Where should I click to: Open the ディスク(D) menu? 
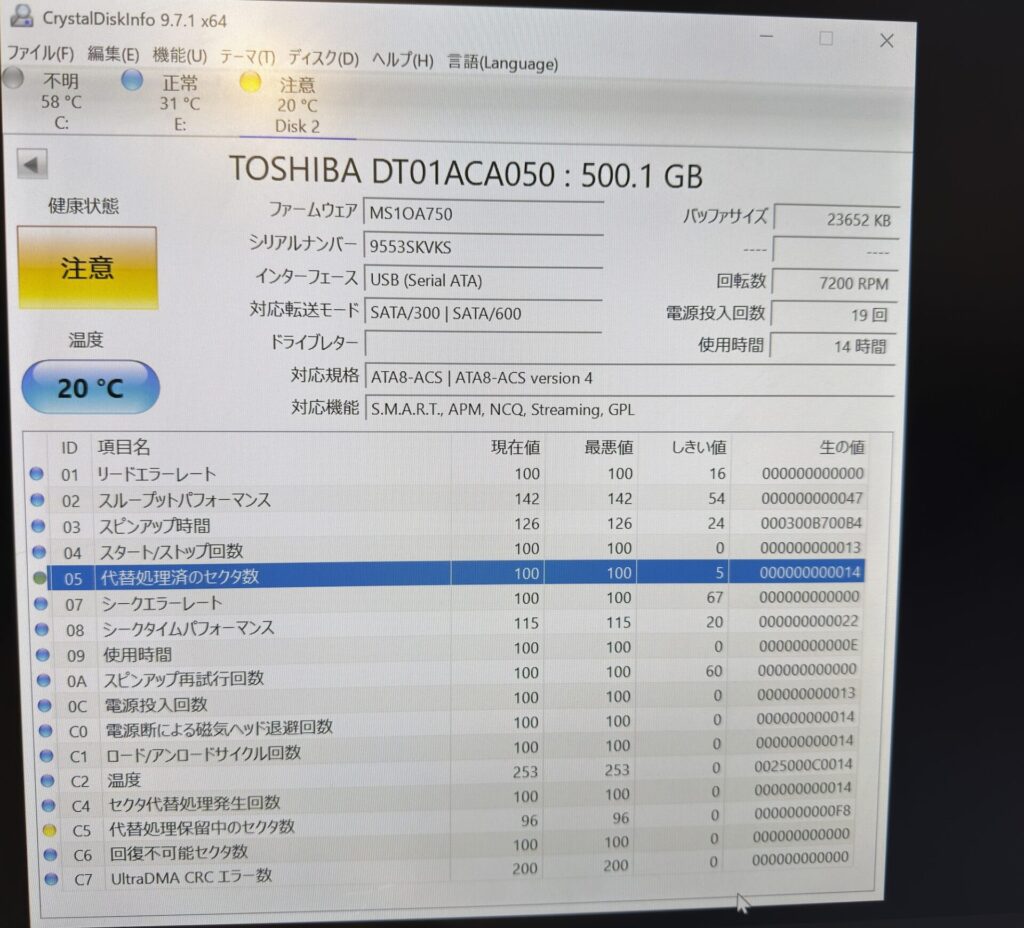323,59
